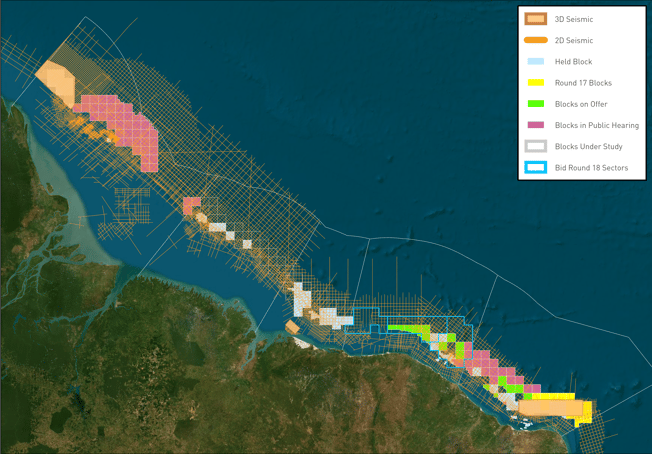Select the 'Blocks Under Study' legend label

588,146
